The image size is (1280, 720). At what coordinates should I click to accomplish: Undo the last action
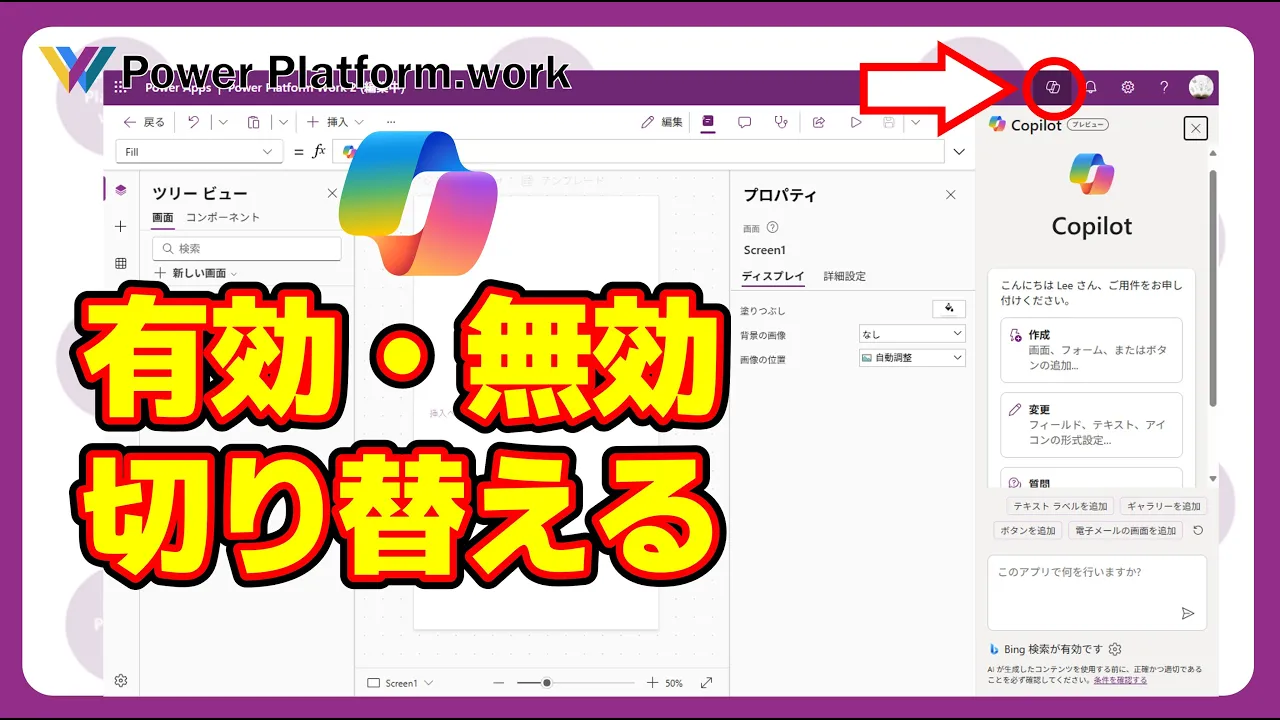193,122
